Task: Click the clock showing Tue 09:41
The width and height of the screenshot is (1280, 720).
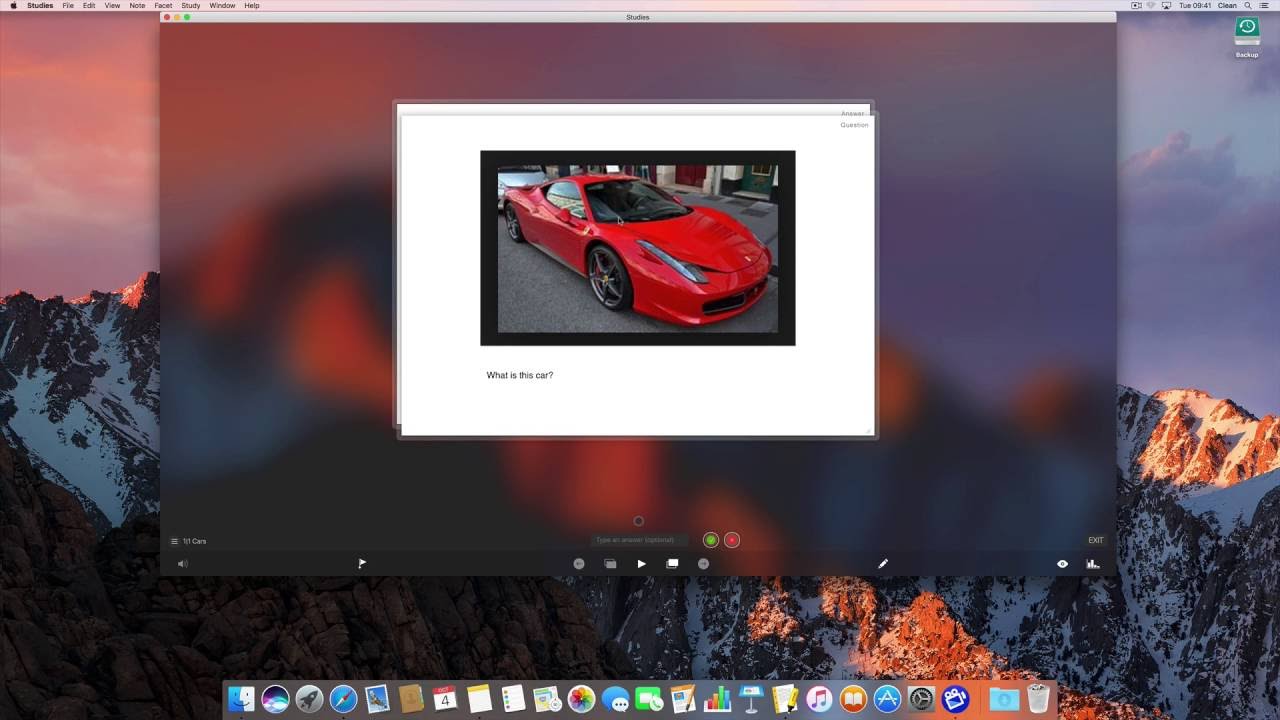Action: tap(1194, 6)
